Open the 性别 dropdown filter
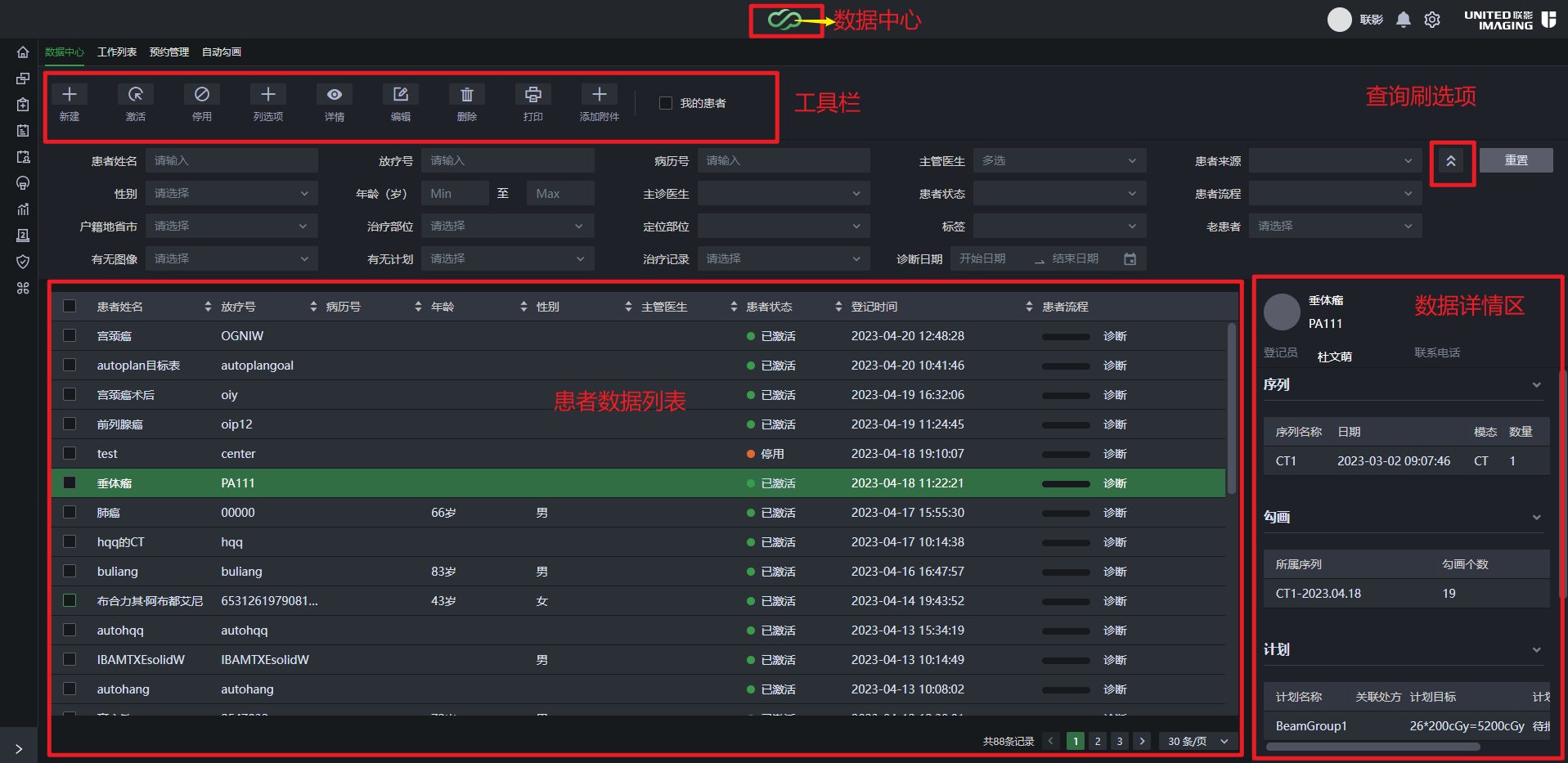The width and height of the screenshot is (1568, 763). click(x=231, y=194)
